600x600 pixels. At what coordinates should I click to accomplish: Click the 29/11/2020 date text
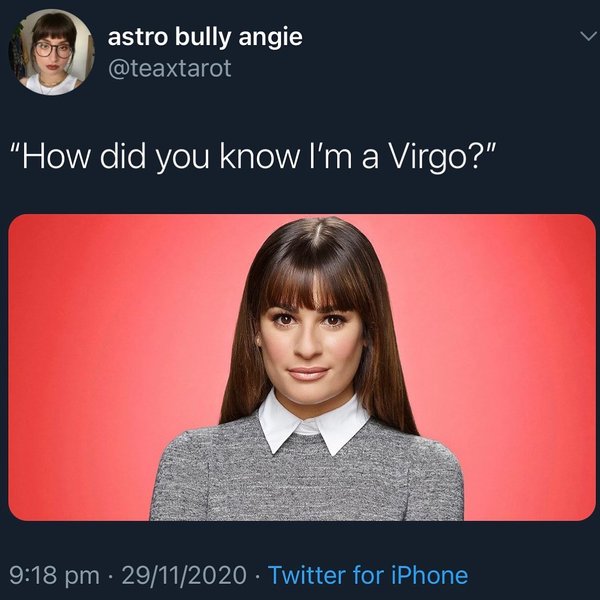tap(184, 575)
